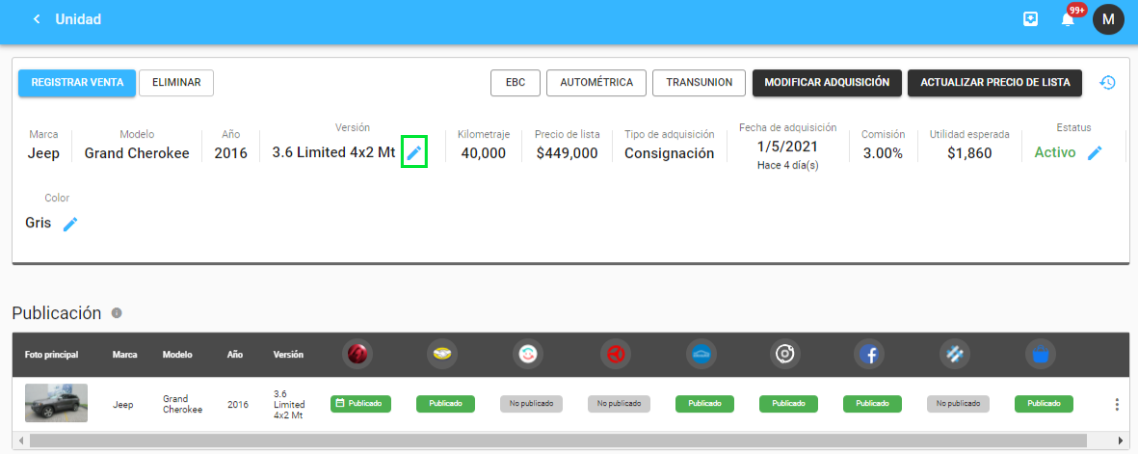The width and height of the screenshot is (1138, 454).
Task: Click the Unidad page title
Action: pyautogui.click(x=78, y=20)
